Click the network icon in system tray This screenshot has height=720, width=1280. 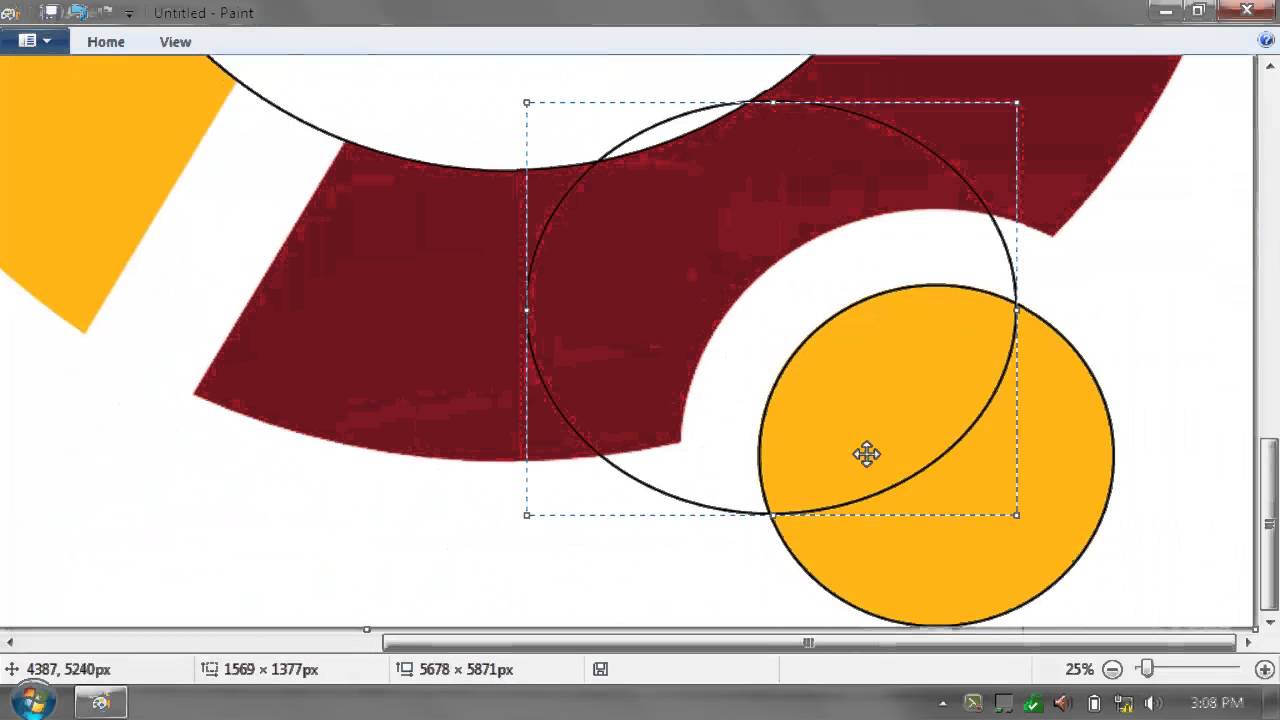coord(1124,703)
